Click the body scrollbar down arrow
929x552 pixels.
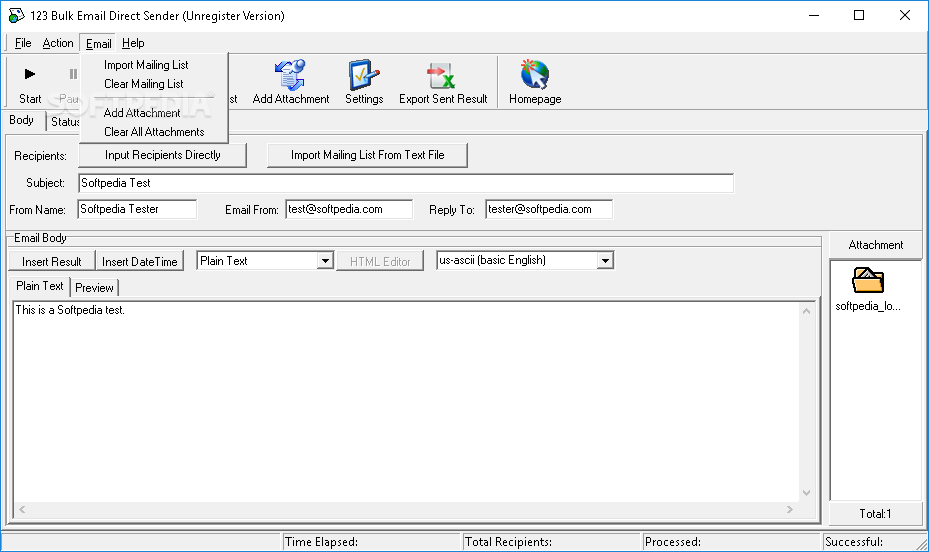pos(806,493)
